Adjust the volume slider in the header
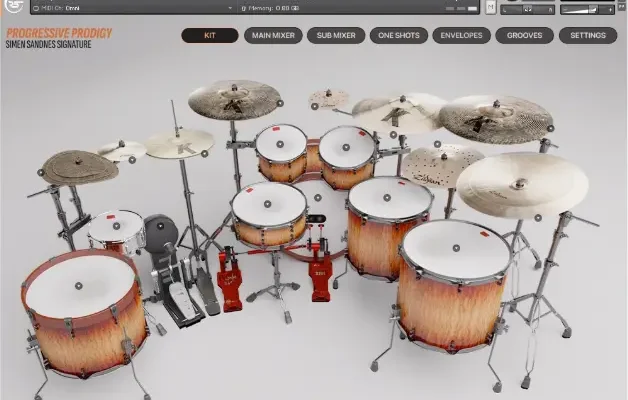Screen dimensions: 628x400 (590, 9)
